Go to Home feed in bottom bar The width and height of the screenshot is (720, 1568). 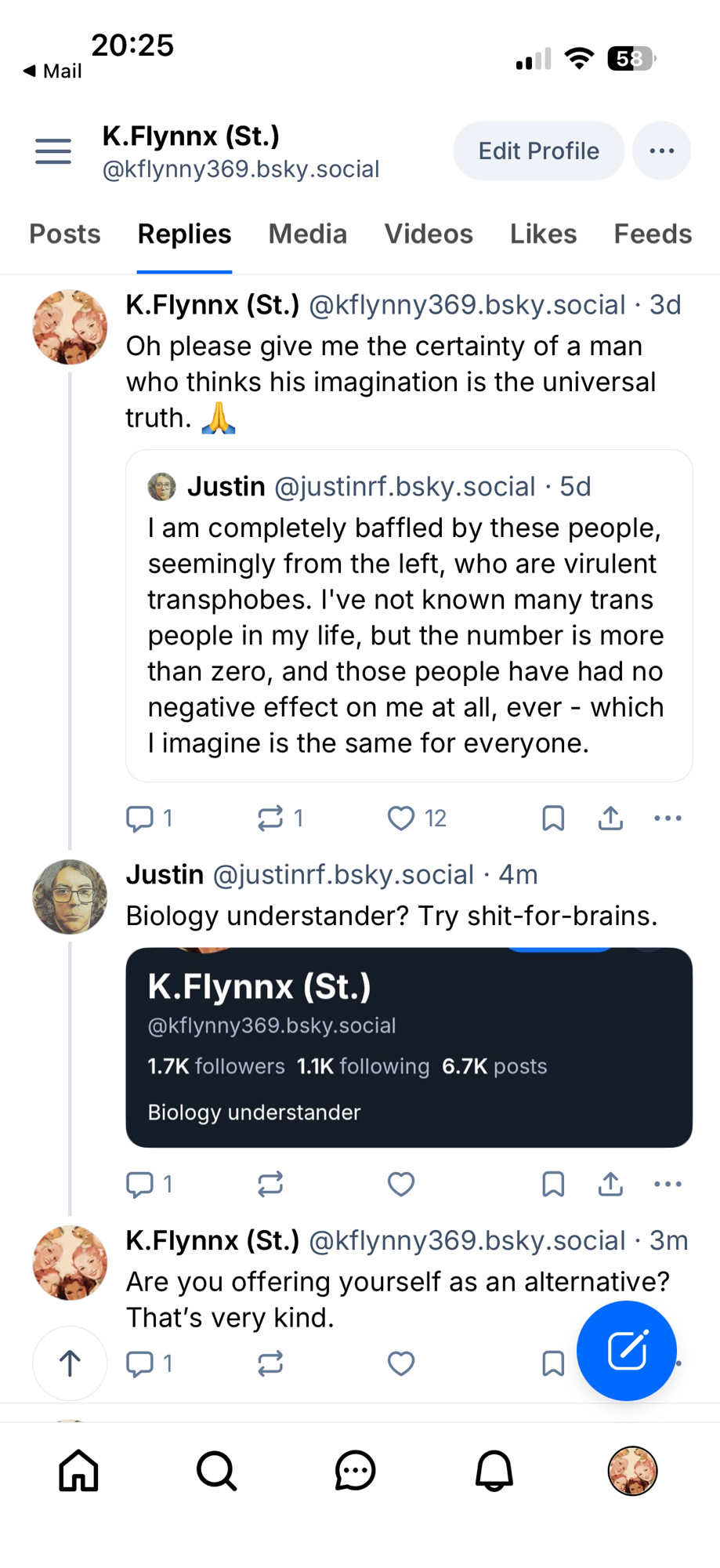79,1470
